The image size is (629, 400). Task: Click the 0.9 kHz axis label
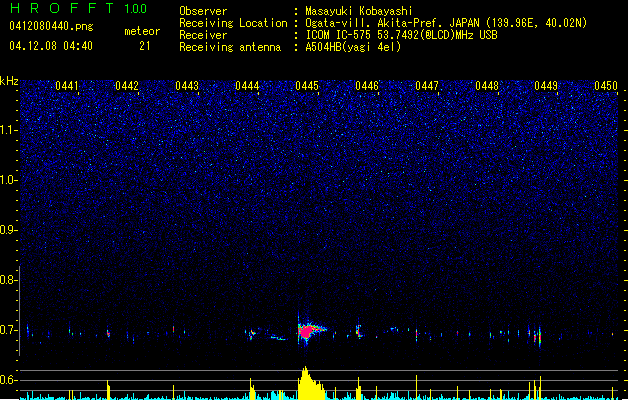click(8, 230)
